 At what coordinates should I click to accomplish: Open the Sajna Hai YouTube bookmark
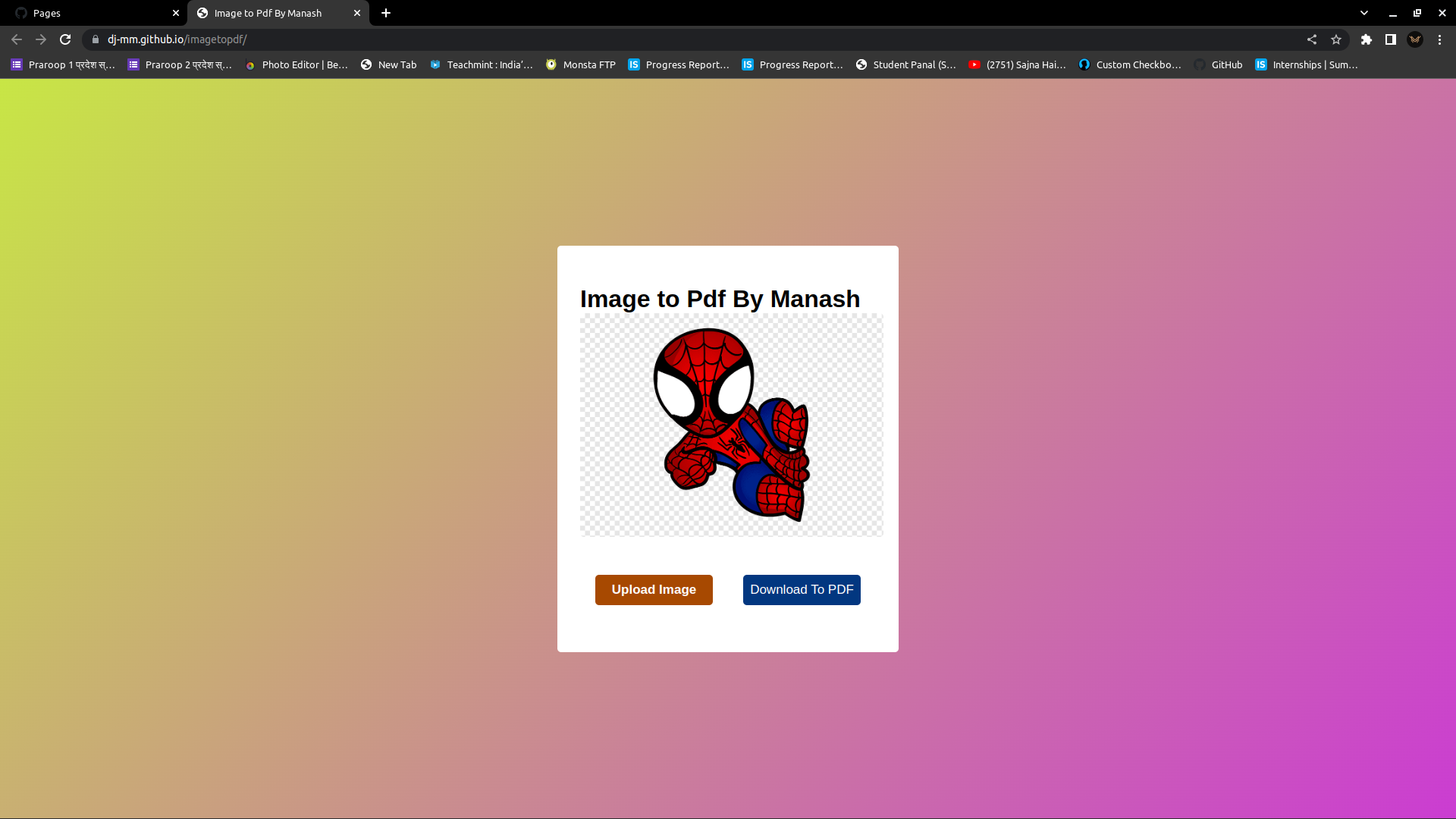[x=1017, y=64]
